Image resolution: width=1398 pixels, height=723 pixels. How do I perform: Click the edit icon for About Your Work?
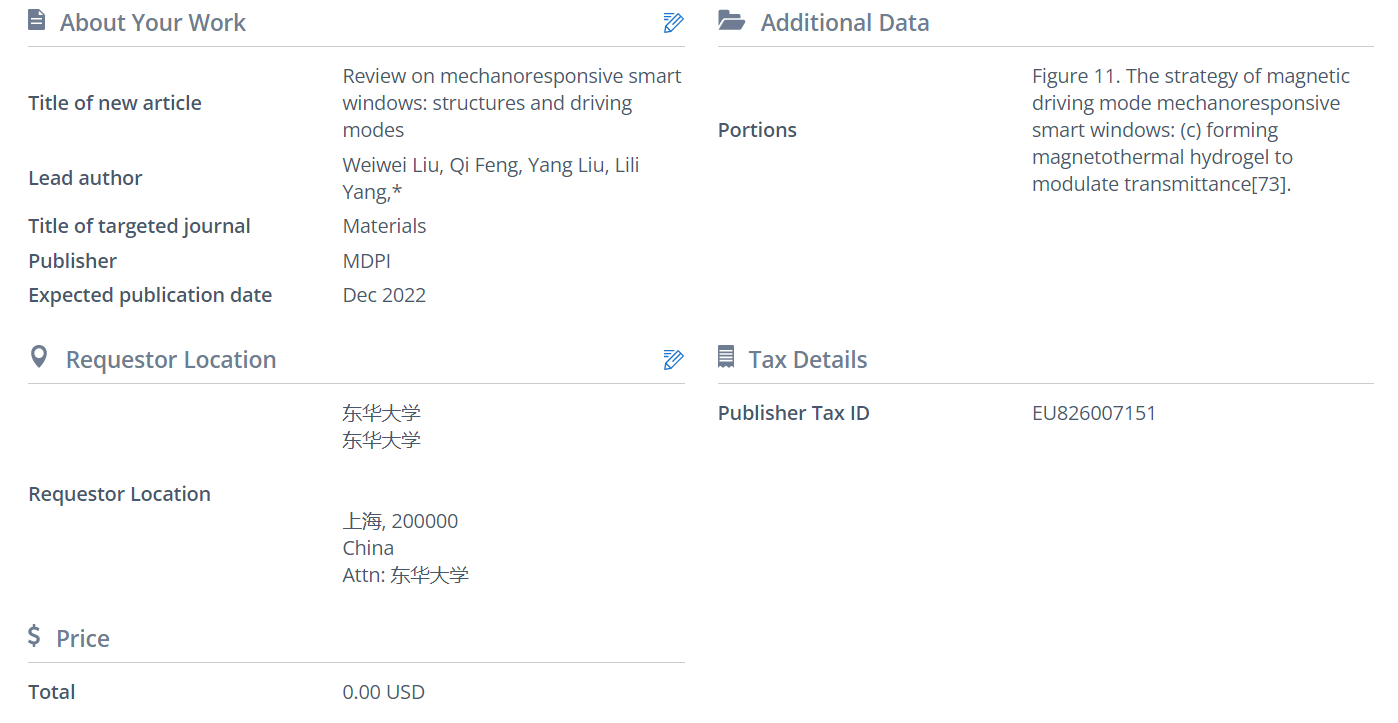coord(673,23)
